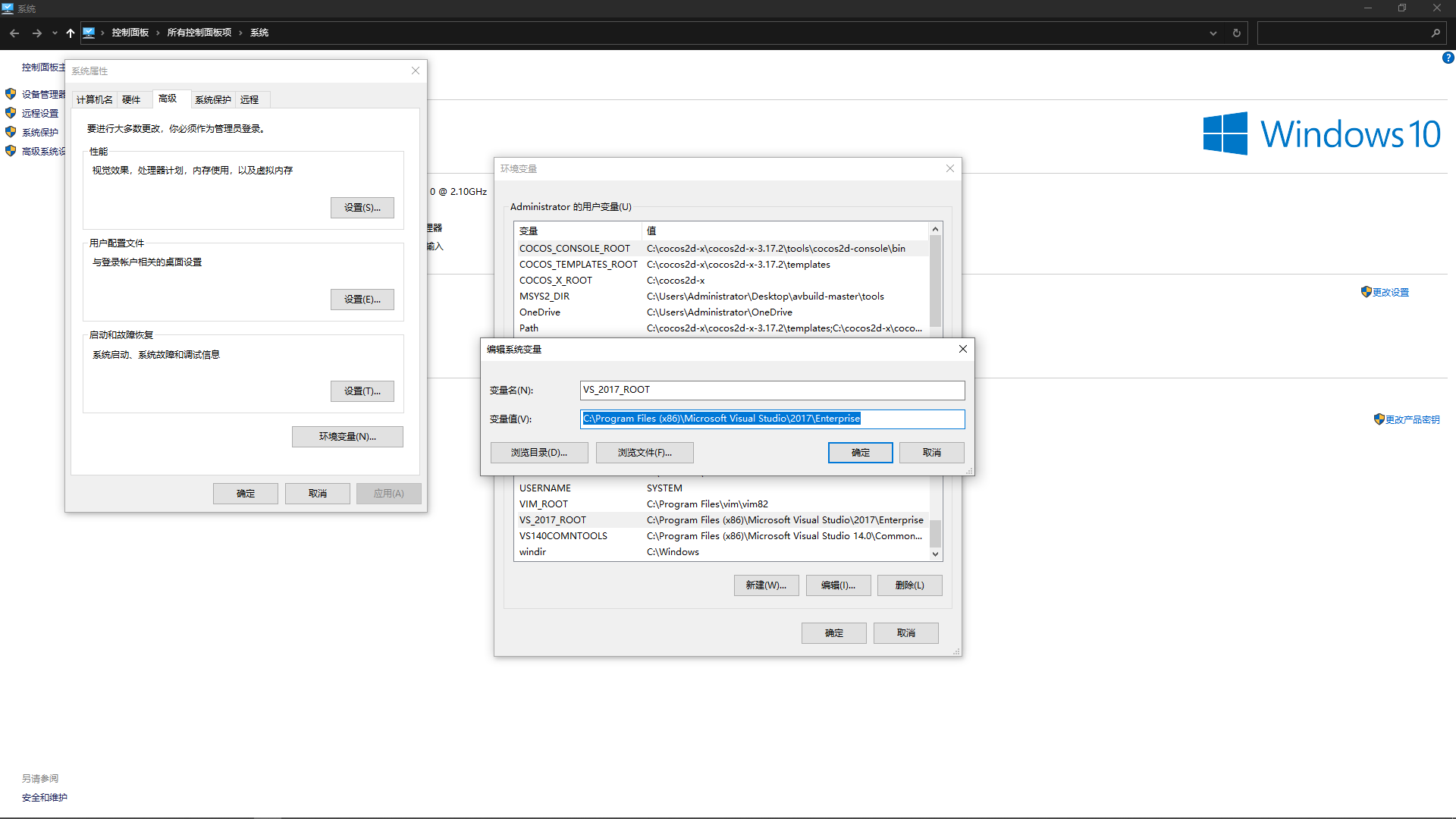Confirm the edit system variable dialog 确定
The width and height of the screenshot is (1456, 819).
860,452
